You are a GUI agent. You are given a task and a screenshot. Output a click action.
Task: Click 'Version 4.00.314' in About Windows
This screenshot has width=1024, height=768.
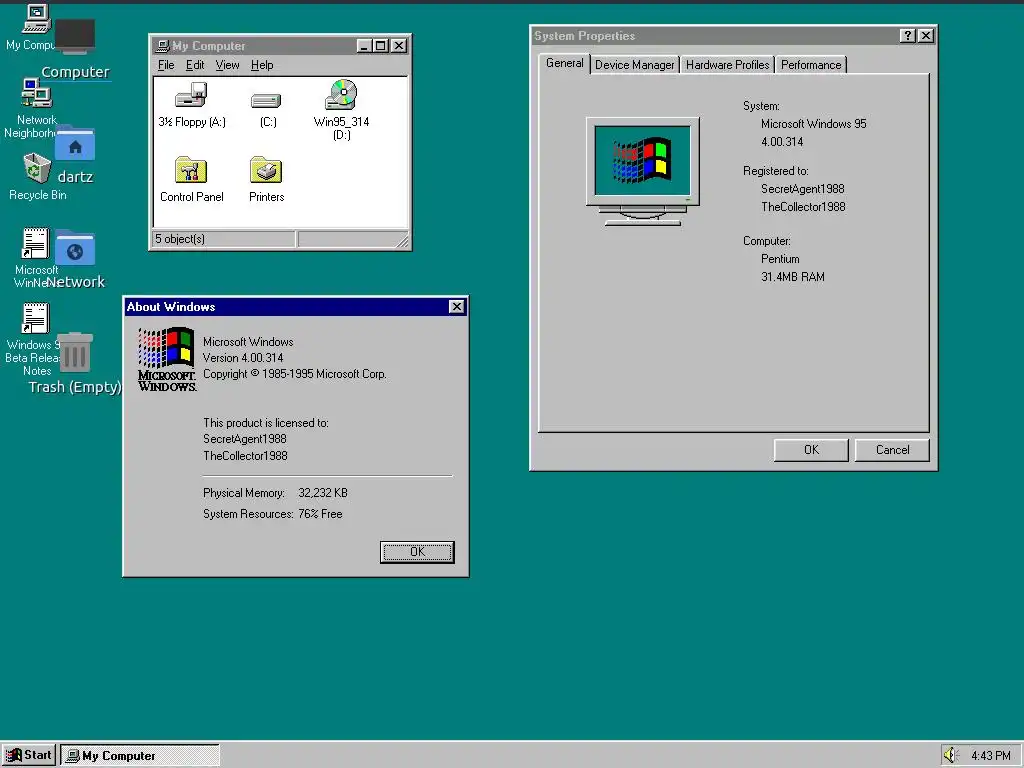tap(243, 358)
